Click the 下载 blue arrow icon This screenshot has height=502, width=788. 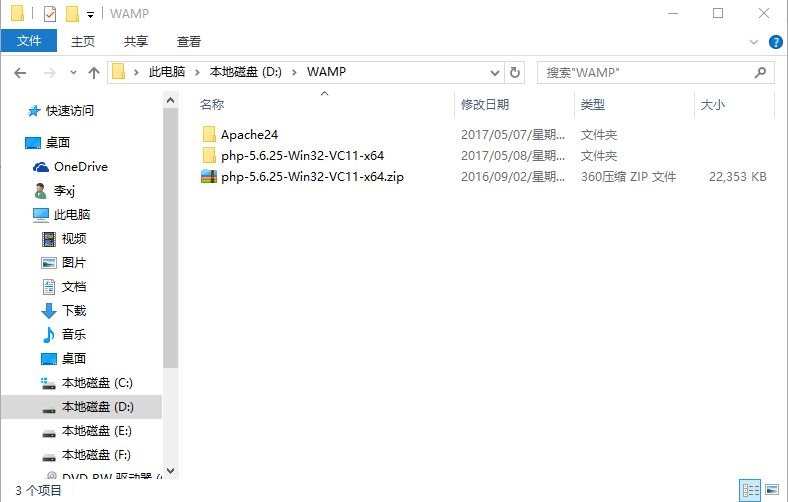[49, 311]
